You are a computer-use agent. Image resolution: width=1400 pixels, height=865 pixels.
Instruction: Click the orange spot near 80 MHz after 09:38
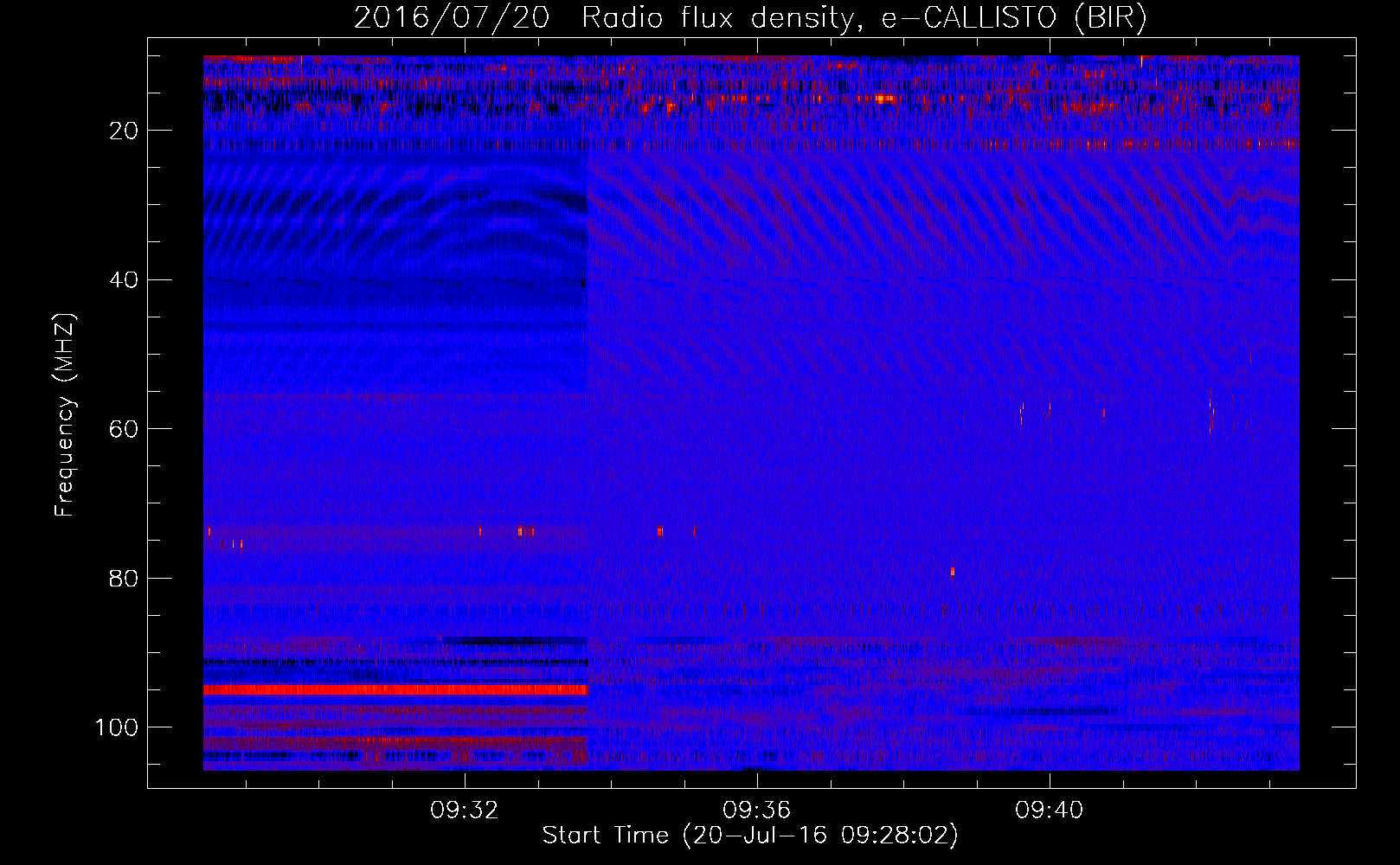pos(953,571)
